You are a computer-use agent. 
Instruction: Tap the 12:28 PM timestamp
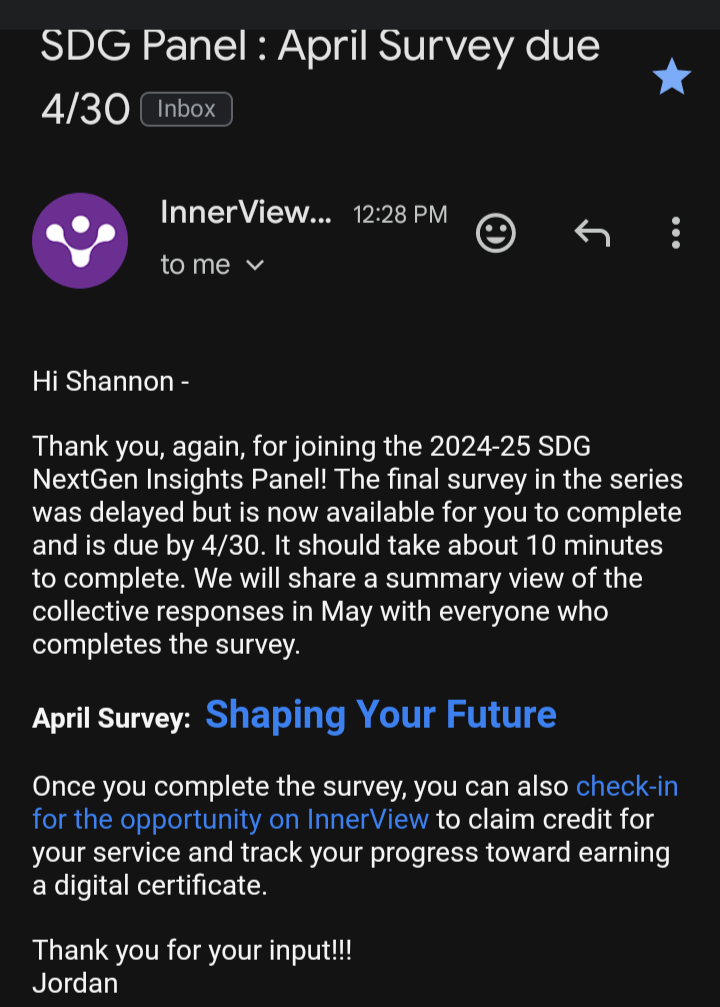[x=400, y=214]
